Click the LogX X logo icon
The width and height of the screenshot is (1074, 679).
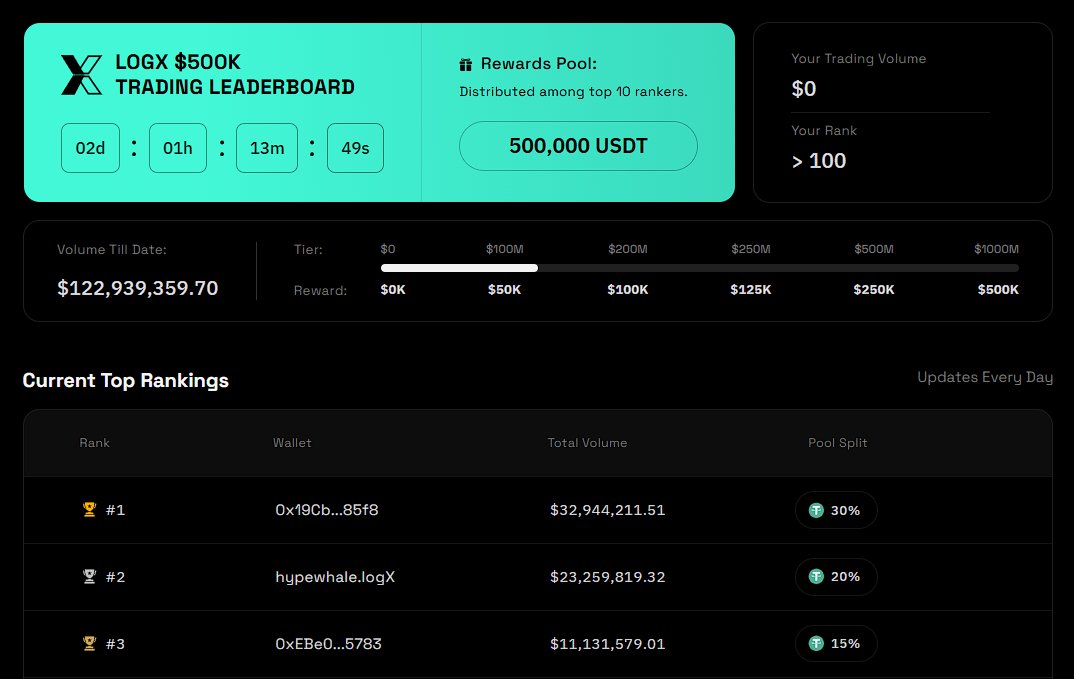[x=82, y=75]
